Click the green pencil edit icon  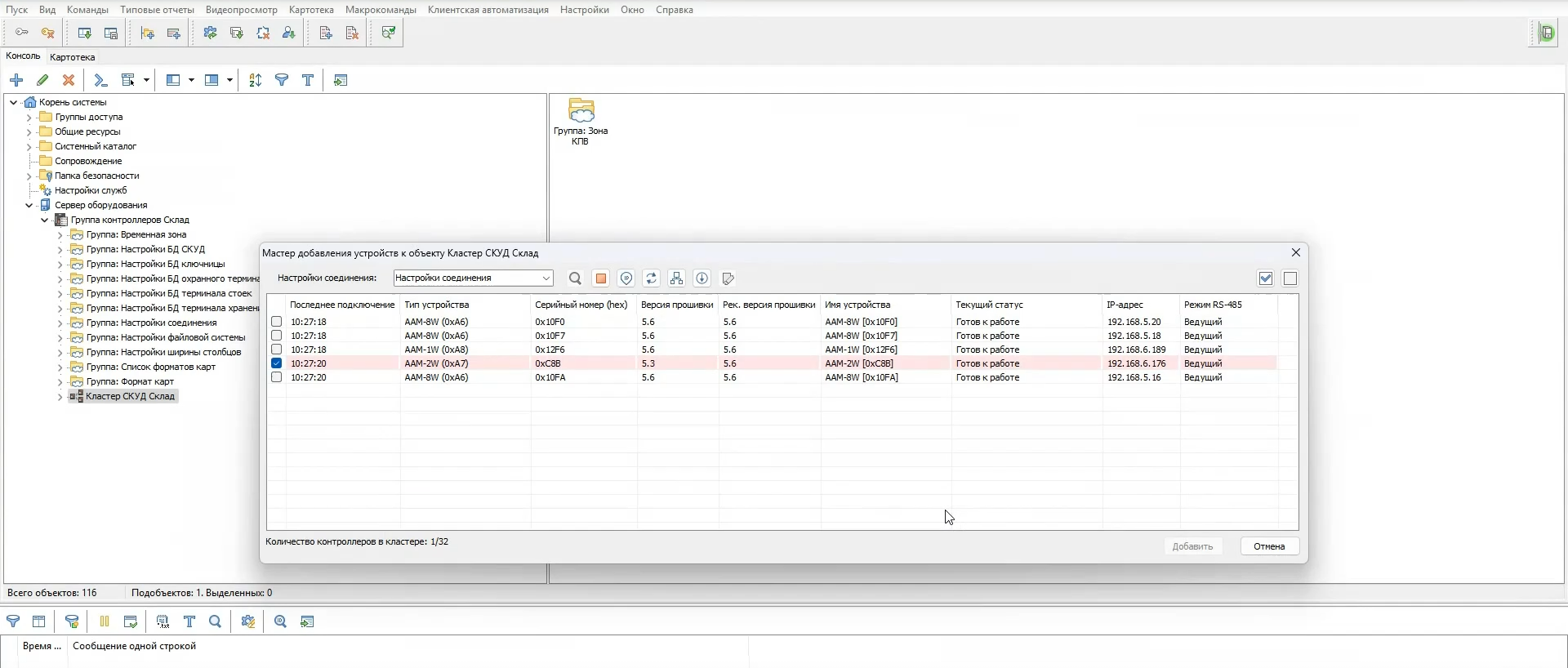(43, 80)
